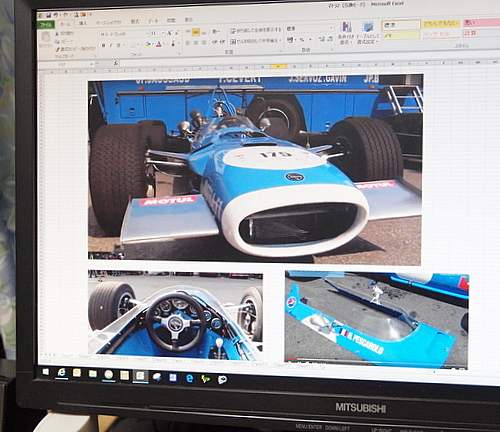500x432 pixels.
Task: Click the Percent style icon
Action: coord(302,39)
